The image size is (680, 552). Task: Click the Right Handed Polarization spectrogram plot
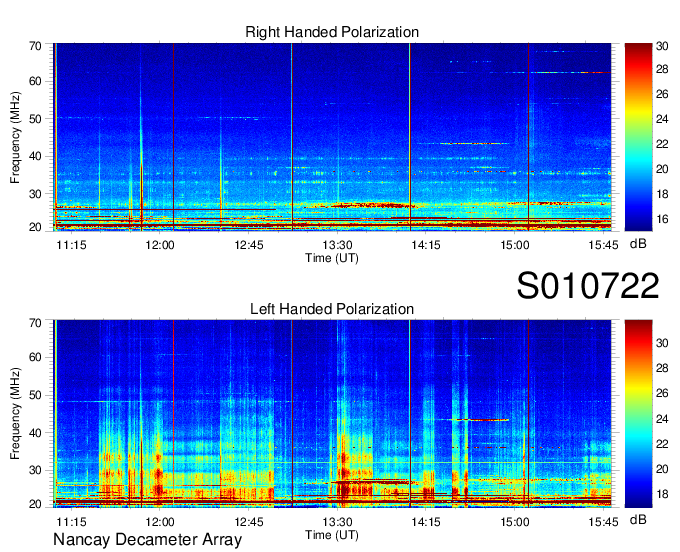point(332,137)
